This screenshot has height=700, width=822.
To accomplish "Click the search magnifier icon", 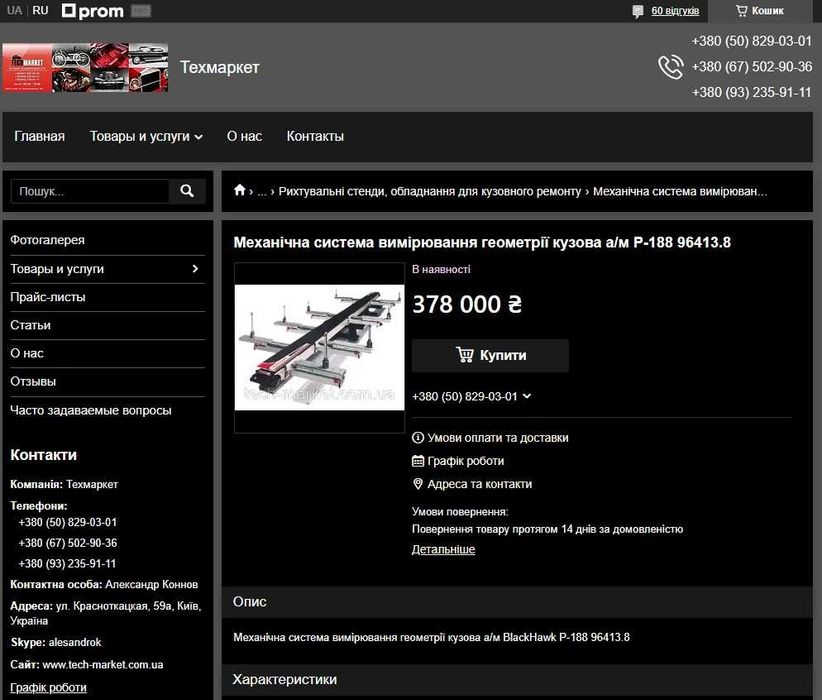I will tap(187, 191).
